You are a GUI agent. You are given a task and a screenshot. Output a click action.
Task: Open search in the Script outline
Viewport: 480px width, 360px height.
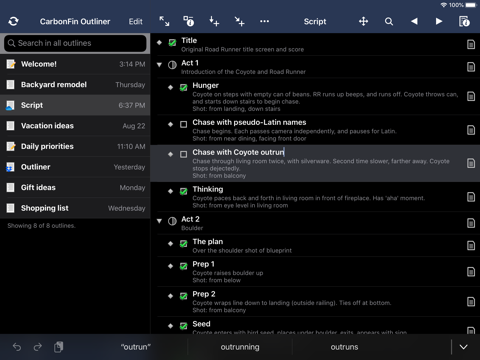pos(389,21)
